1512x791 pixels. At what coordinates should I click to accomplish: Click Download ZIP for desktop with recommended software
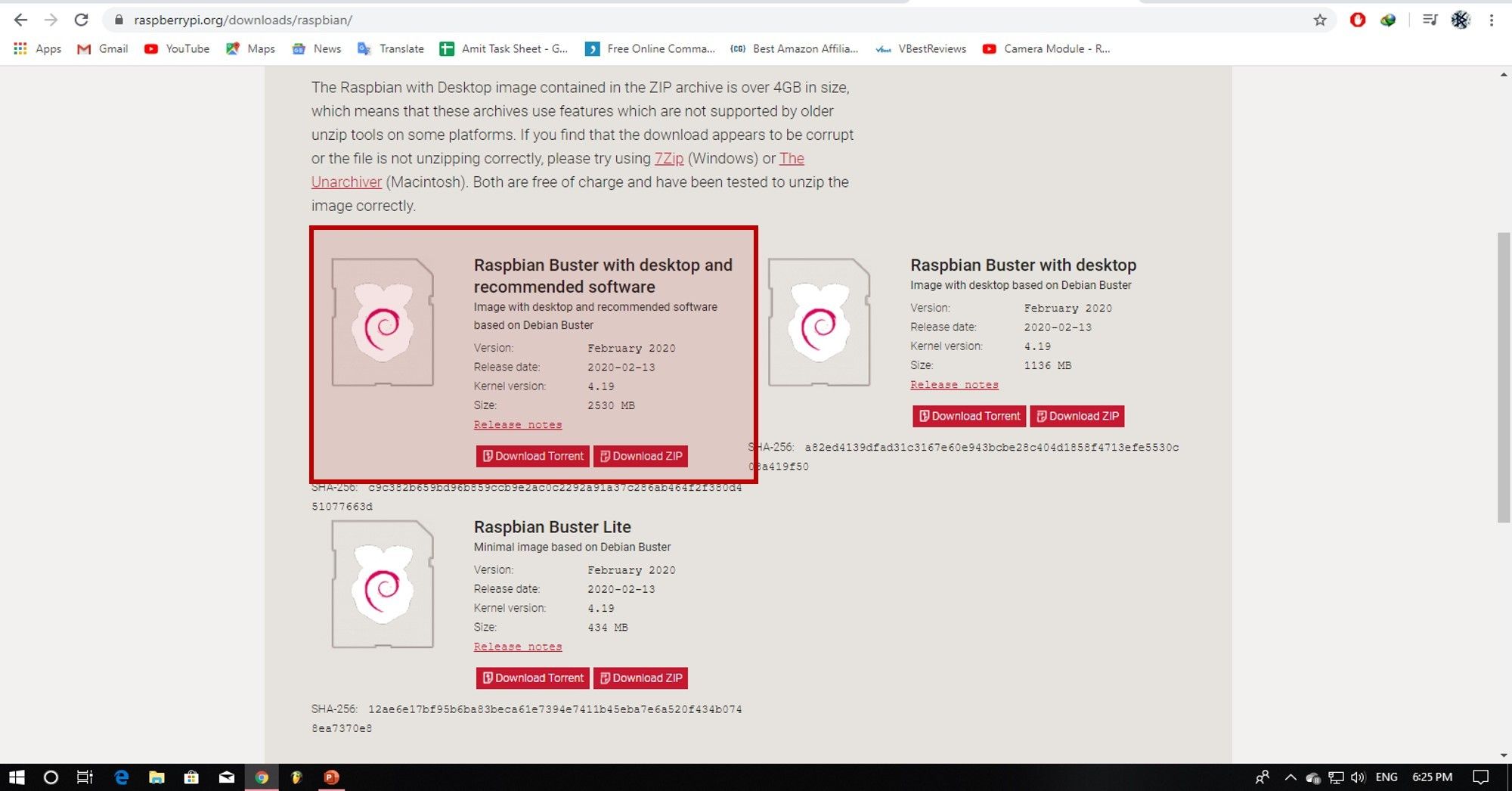pyautogui.click(x=640, y=456)
